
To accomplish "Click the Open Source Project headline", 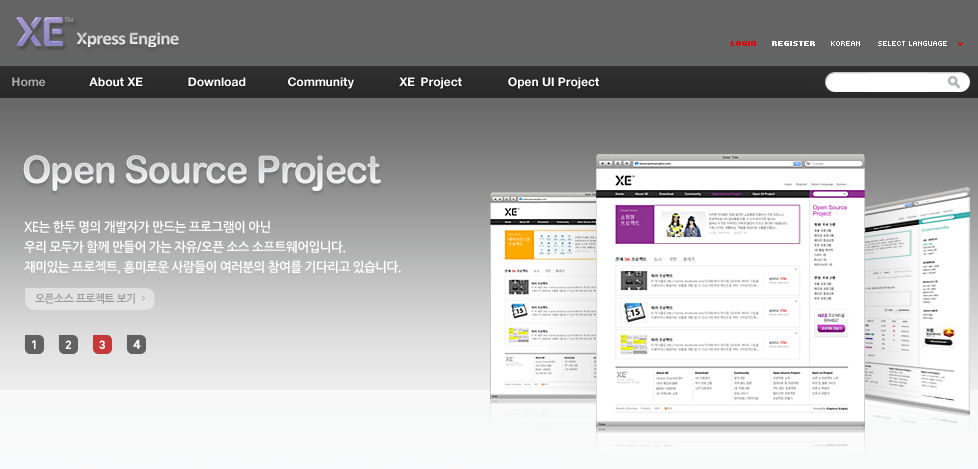I will pos(201,170).
